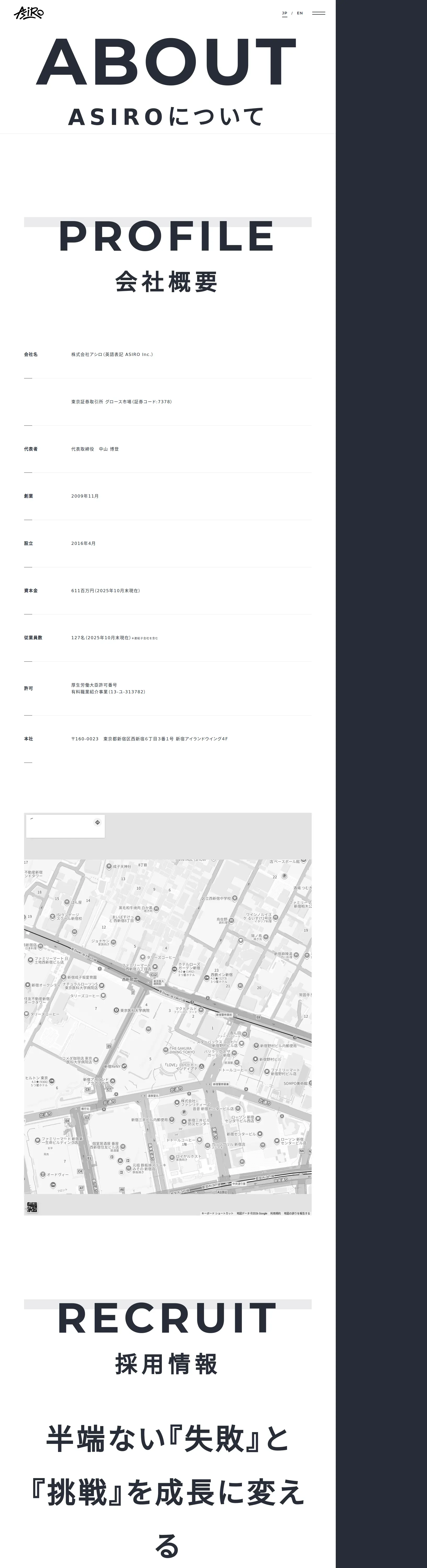Click the ローソン 新宿センタービル西店 pin
427x1568 pixels.
pos(258,1118)
